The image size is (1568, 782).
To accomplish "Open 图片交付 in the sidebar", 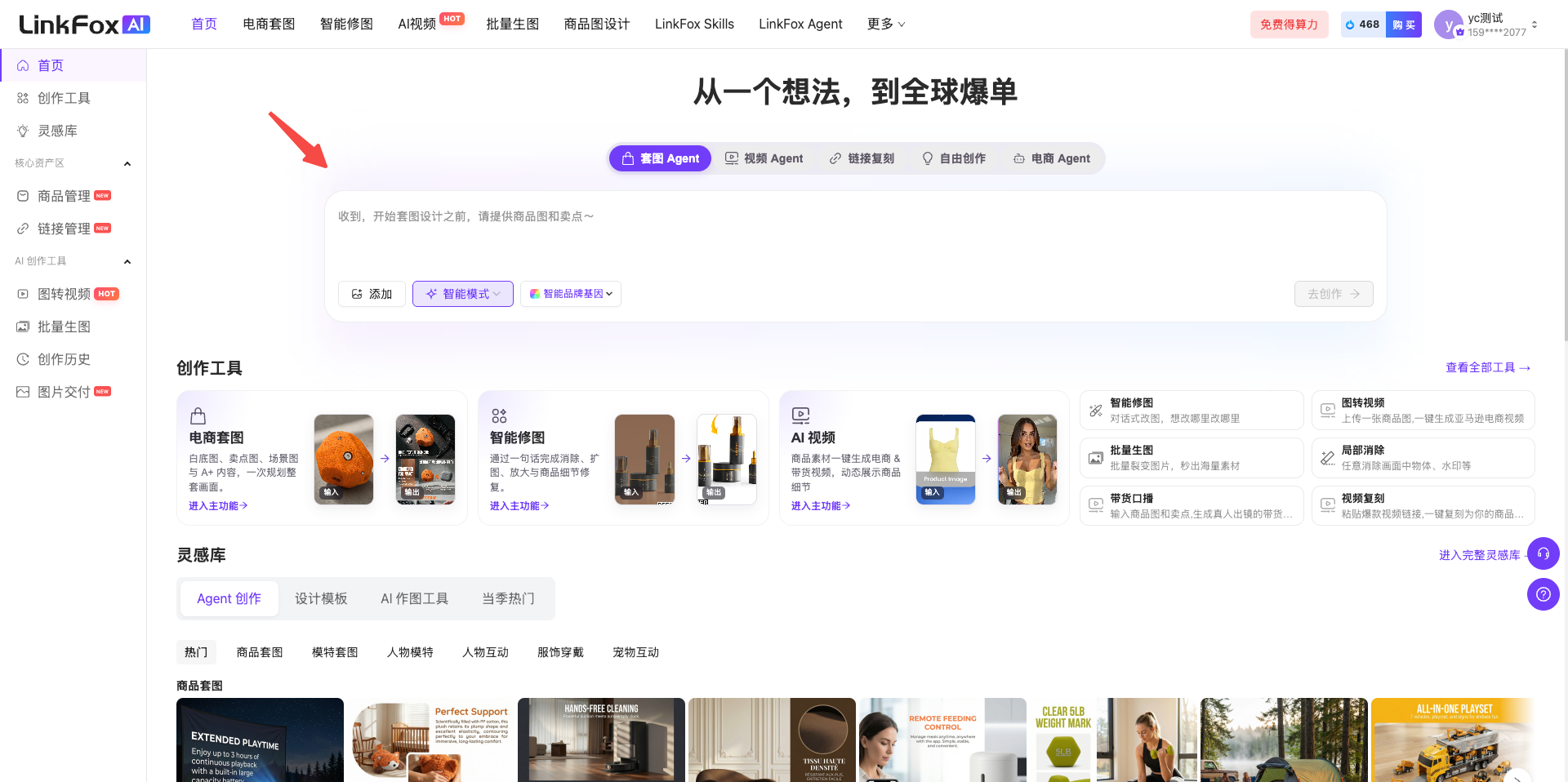I will pos(73,392).
